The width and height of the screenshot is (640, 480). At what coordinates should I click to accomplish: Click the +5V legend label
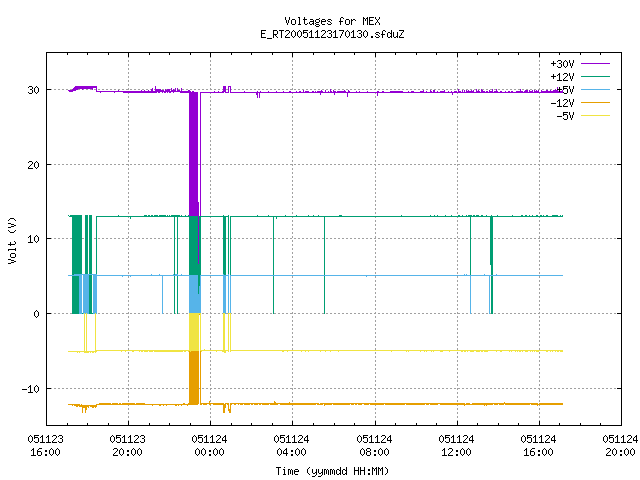(x=565, y=90)
